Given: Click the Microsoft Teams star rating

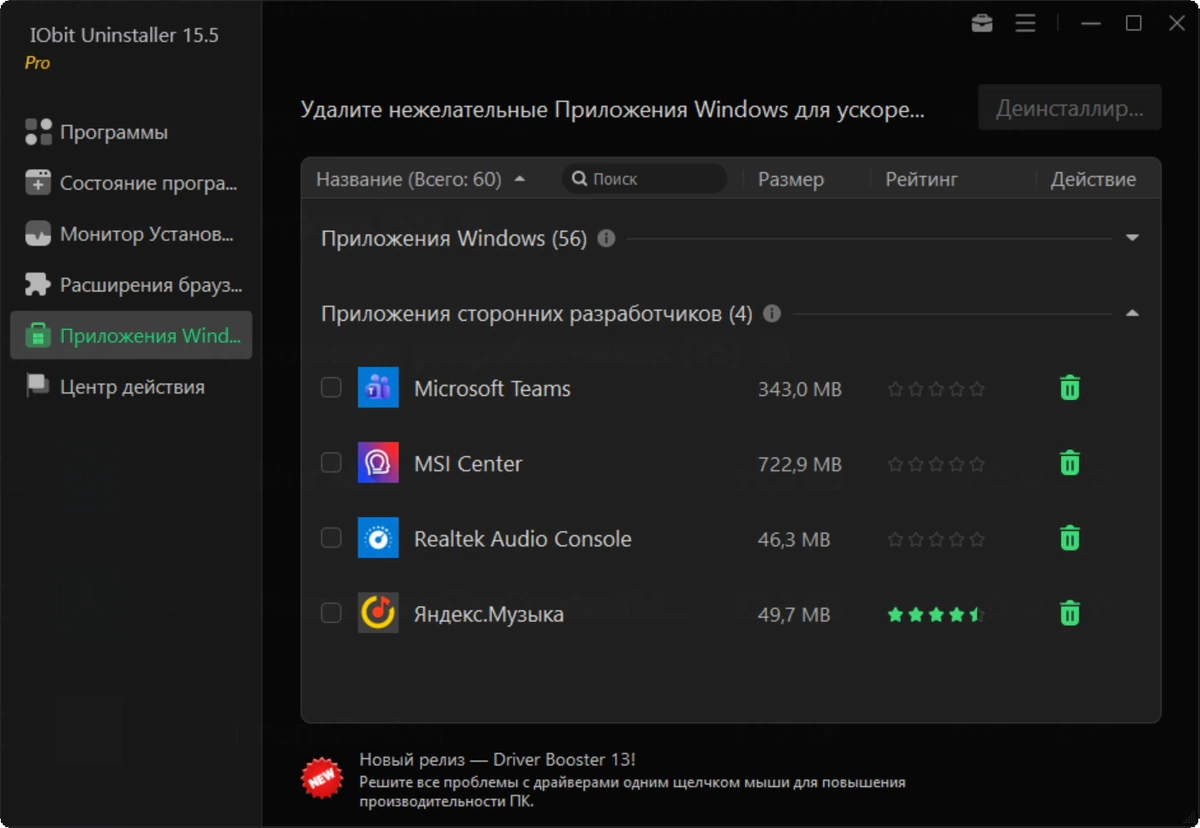Looking at the screenshot, I should [x=936, y=389].
